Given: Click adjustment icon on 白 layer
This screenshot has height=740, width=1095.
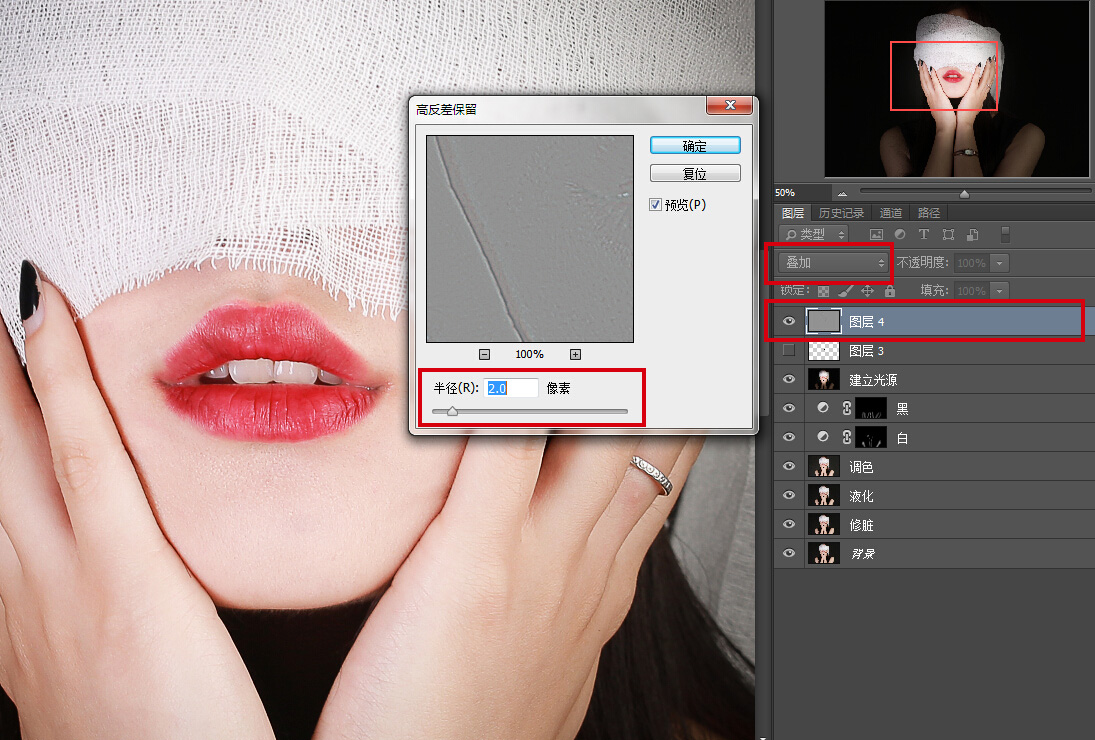Looking at the screenshot, I should pyautogui.click(x=823, y=436).
